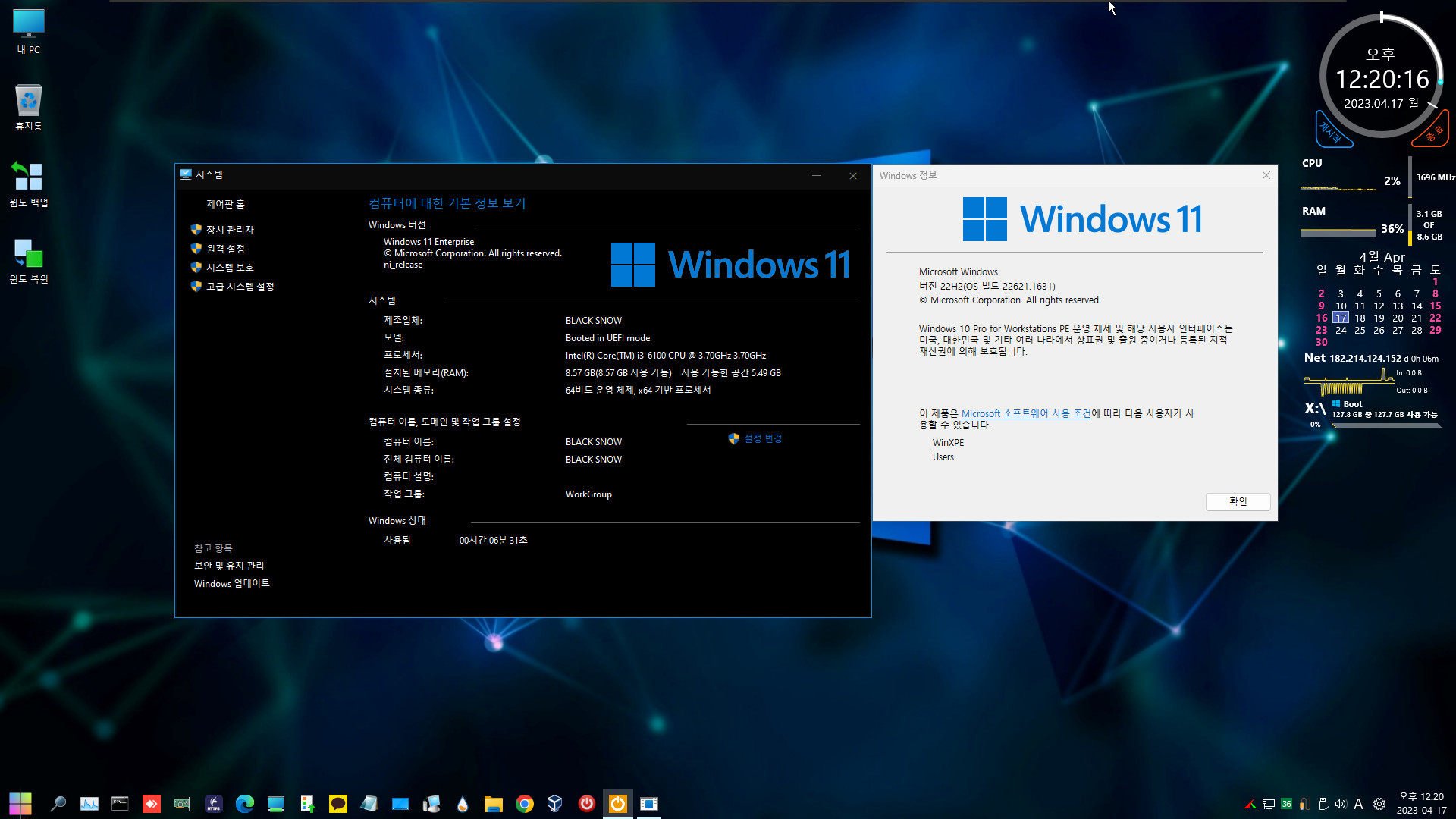1456x819 pixels.
Task: Open the Start menu button on taskbar
Action: tap(20, 804)
